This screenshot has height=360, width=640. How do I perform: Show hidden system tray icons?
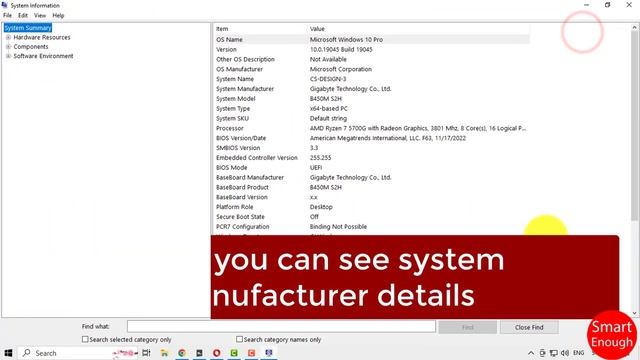(531, 353)
